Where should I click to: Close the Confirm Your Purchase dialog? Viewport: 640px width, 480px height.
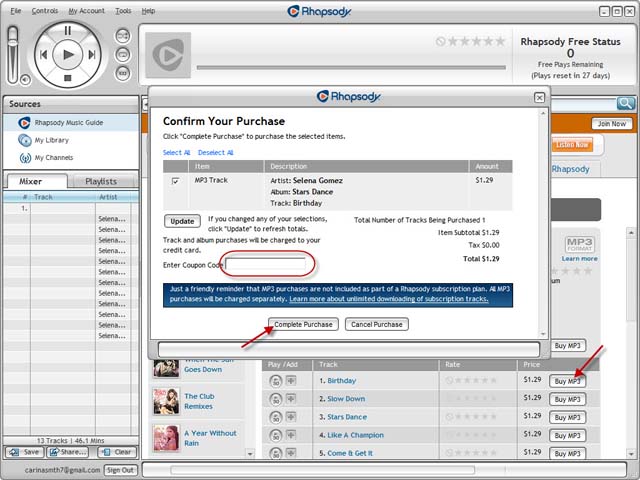coord(539,97)
